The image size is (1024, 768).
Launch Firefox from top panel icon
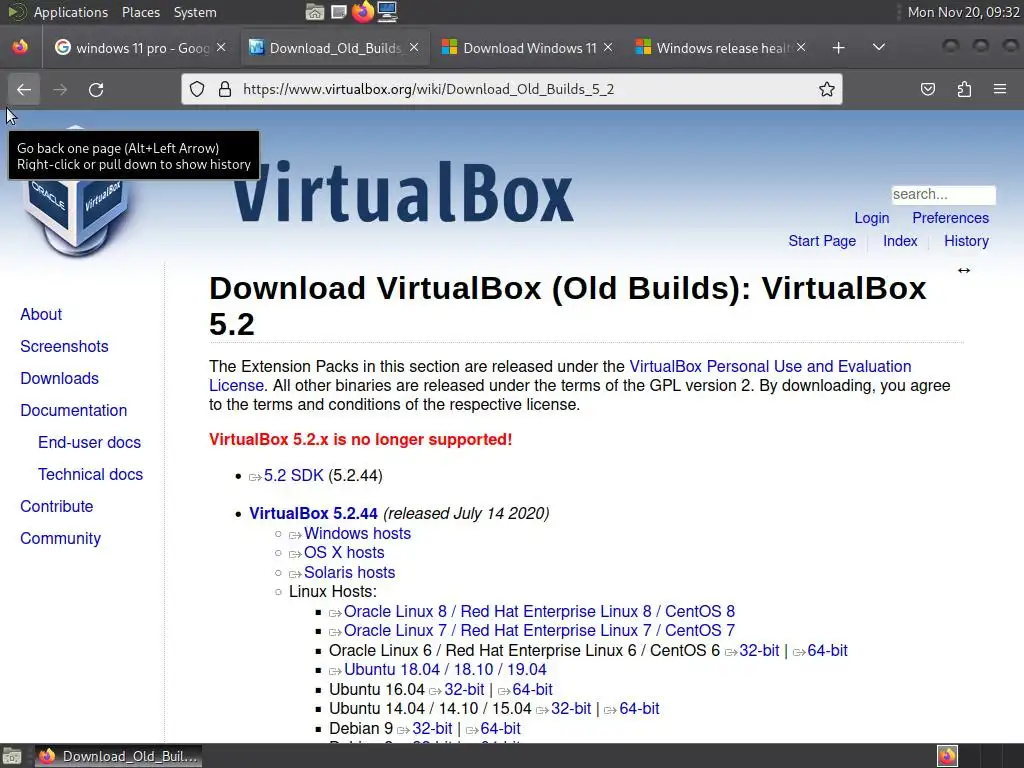(362, 12)
